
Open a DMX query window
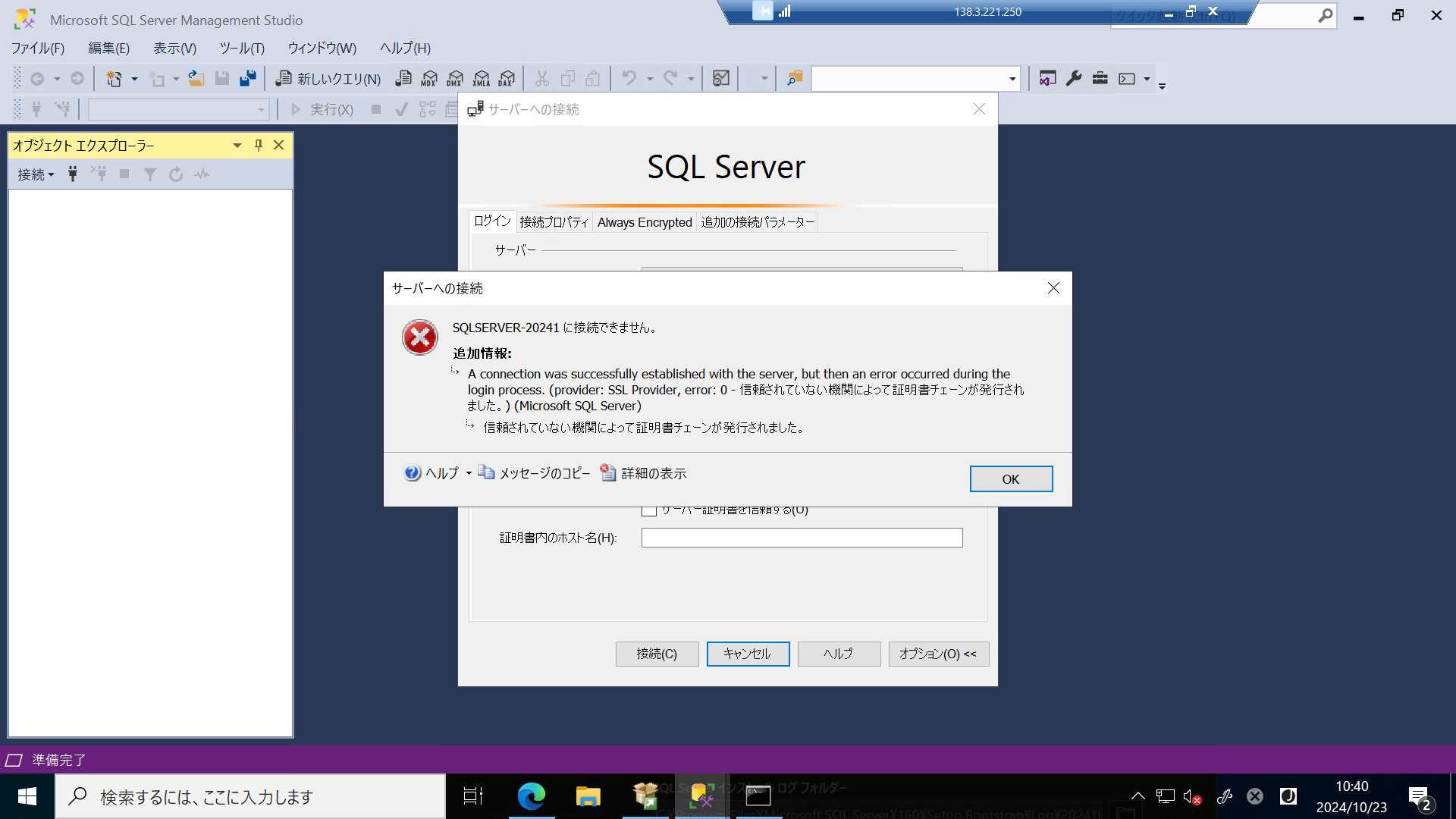click(x=455, y=78)
